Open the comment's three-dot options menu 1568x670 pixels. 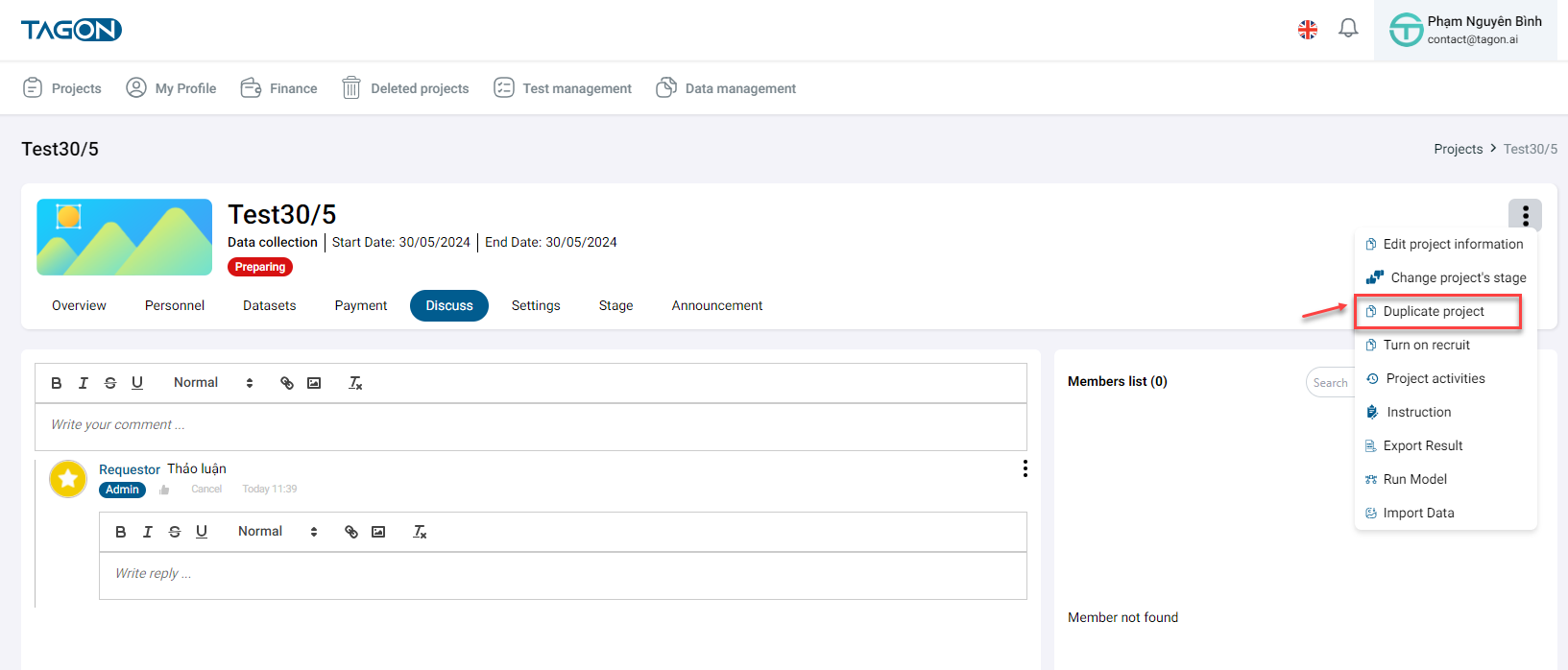(x=1025, y=468)
